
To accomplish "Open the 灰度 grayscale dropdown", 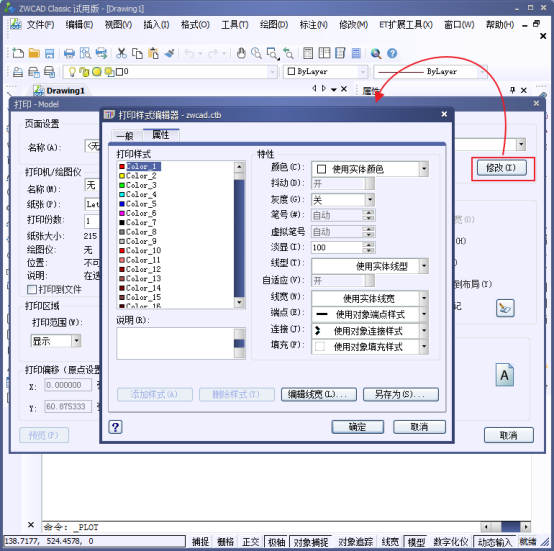I will click(x=370, y=200).
